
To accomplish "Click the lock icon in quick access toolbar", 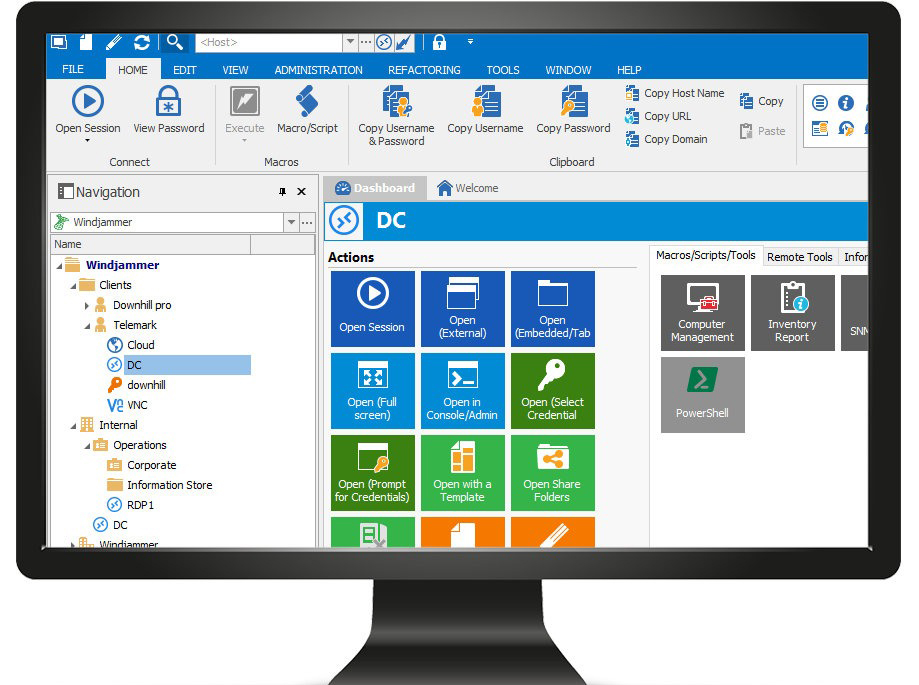I will point(438,42).
